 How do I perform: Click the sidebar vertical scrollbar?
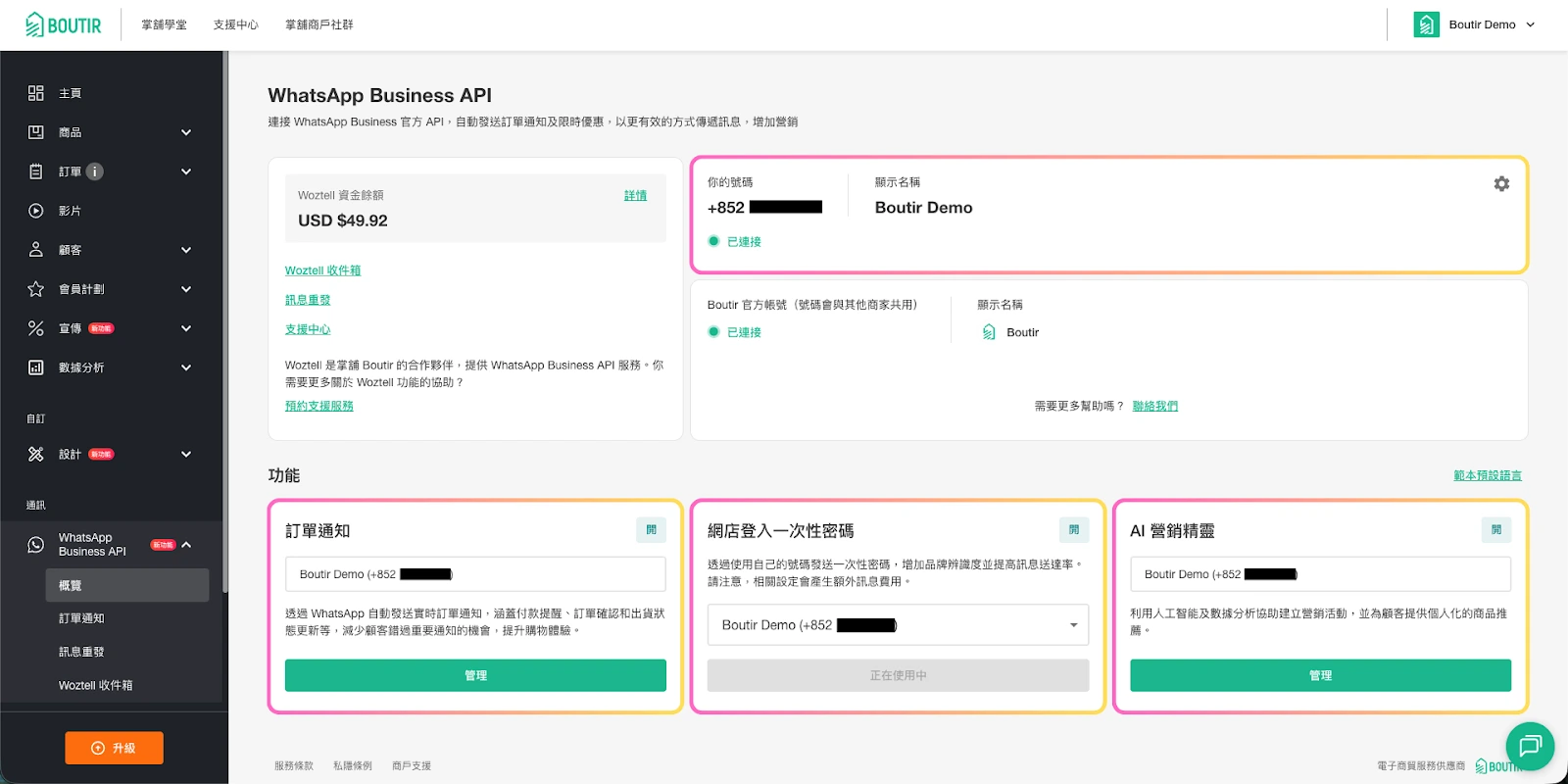pyautogui.click(x=225, y=323)
